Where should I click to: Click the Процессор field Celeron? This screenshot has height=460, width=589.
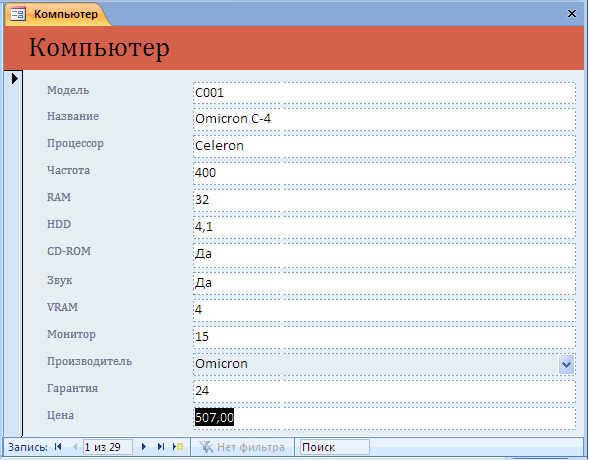click(384, 146)
